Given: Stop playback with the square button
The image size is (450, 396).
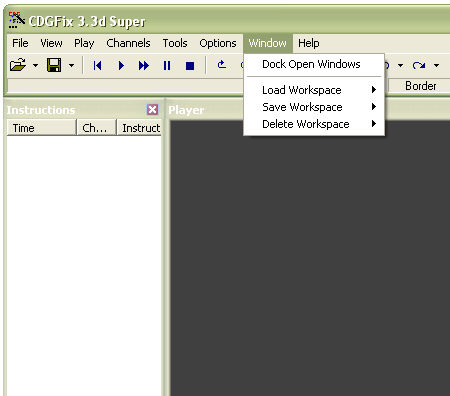Looking at the screenshot, I should pos(190,66).
